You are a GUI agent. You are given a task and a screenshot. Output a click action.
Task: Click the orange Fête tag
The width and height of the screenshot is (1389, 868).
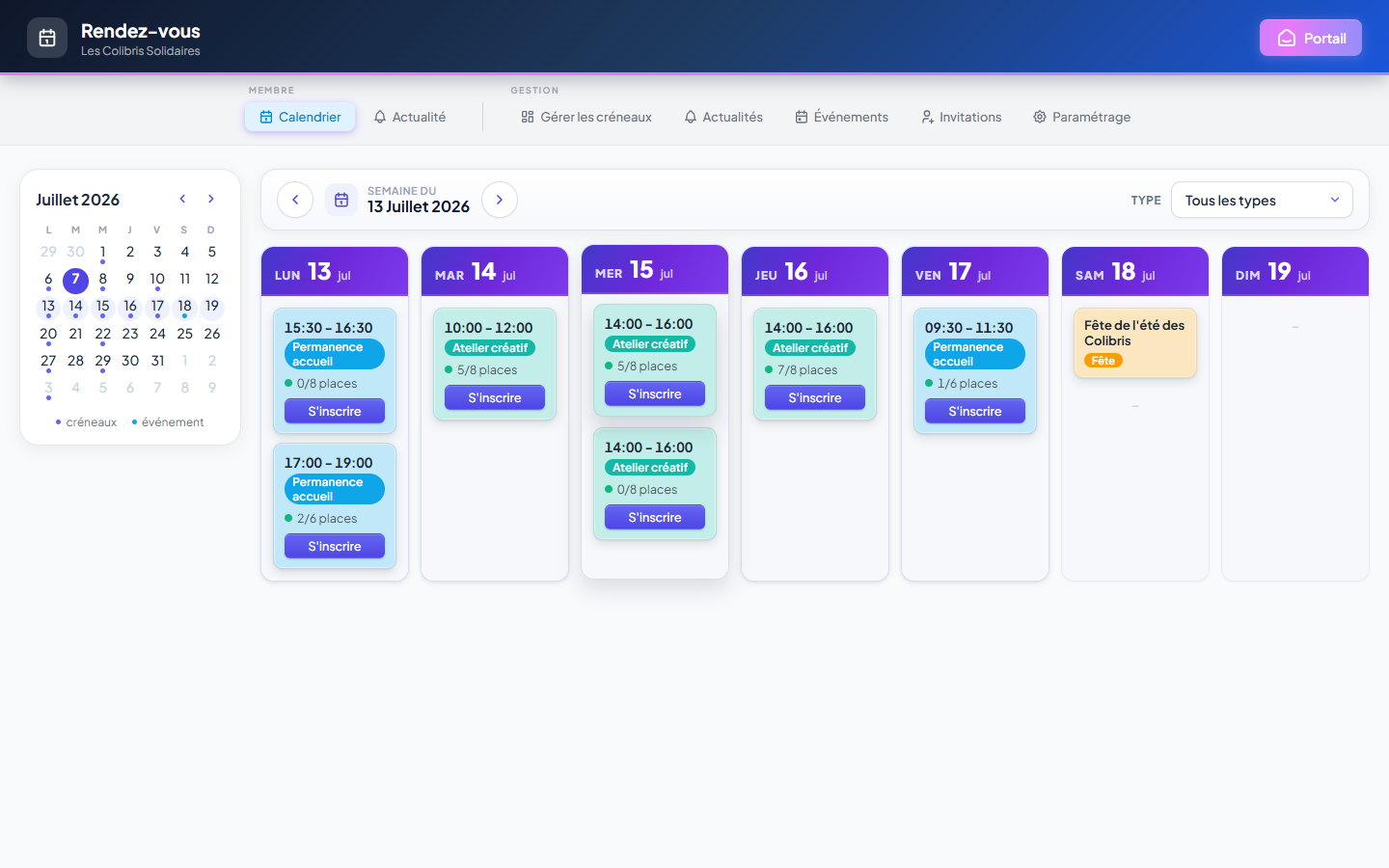click(x=1103, y=361)
